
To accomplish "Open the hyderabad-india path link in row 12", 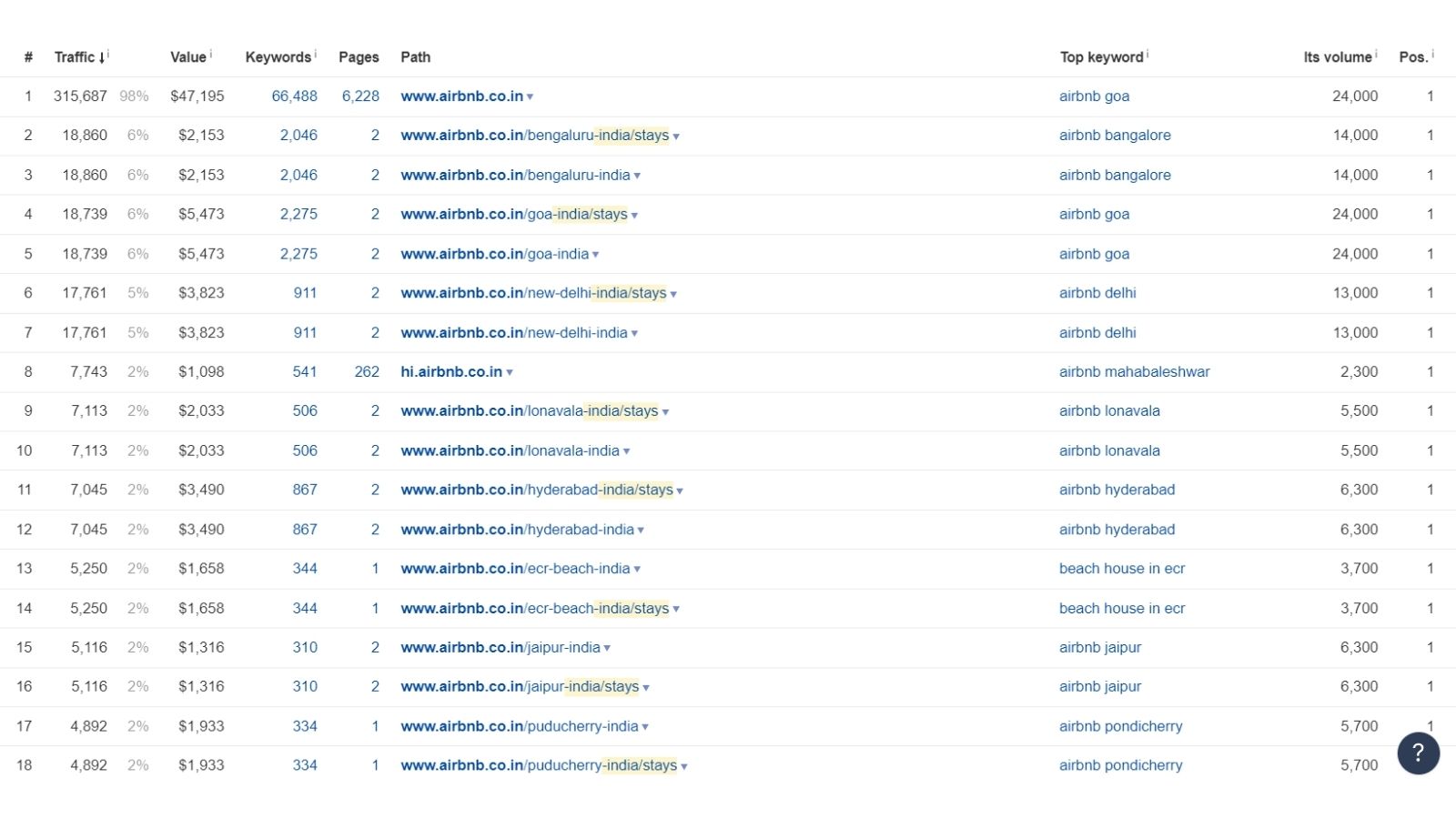I will tap(517, 529).
